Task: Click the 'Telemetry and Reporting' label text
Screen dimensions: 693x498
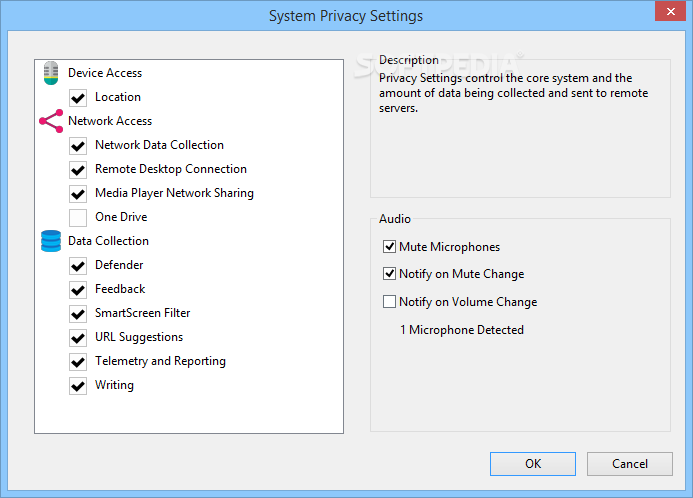Action: click(x=160, y=361)
